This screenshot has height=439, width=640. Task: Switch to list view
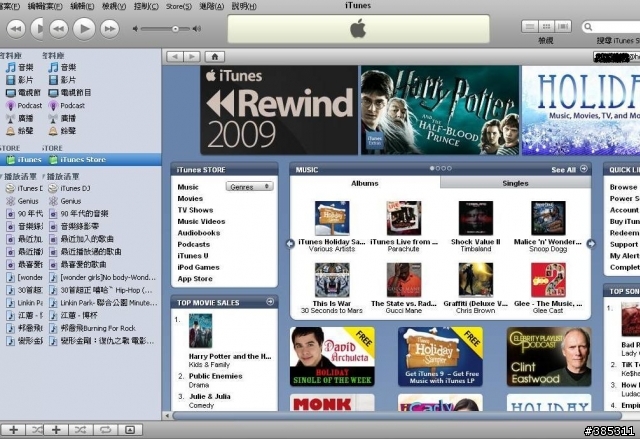click(x=530, y=27)
